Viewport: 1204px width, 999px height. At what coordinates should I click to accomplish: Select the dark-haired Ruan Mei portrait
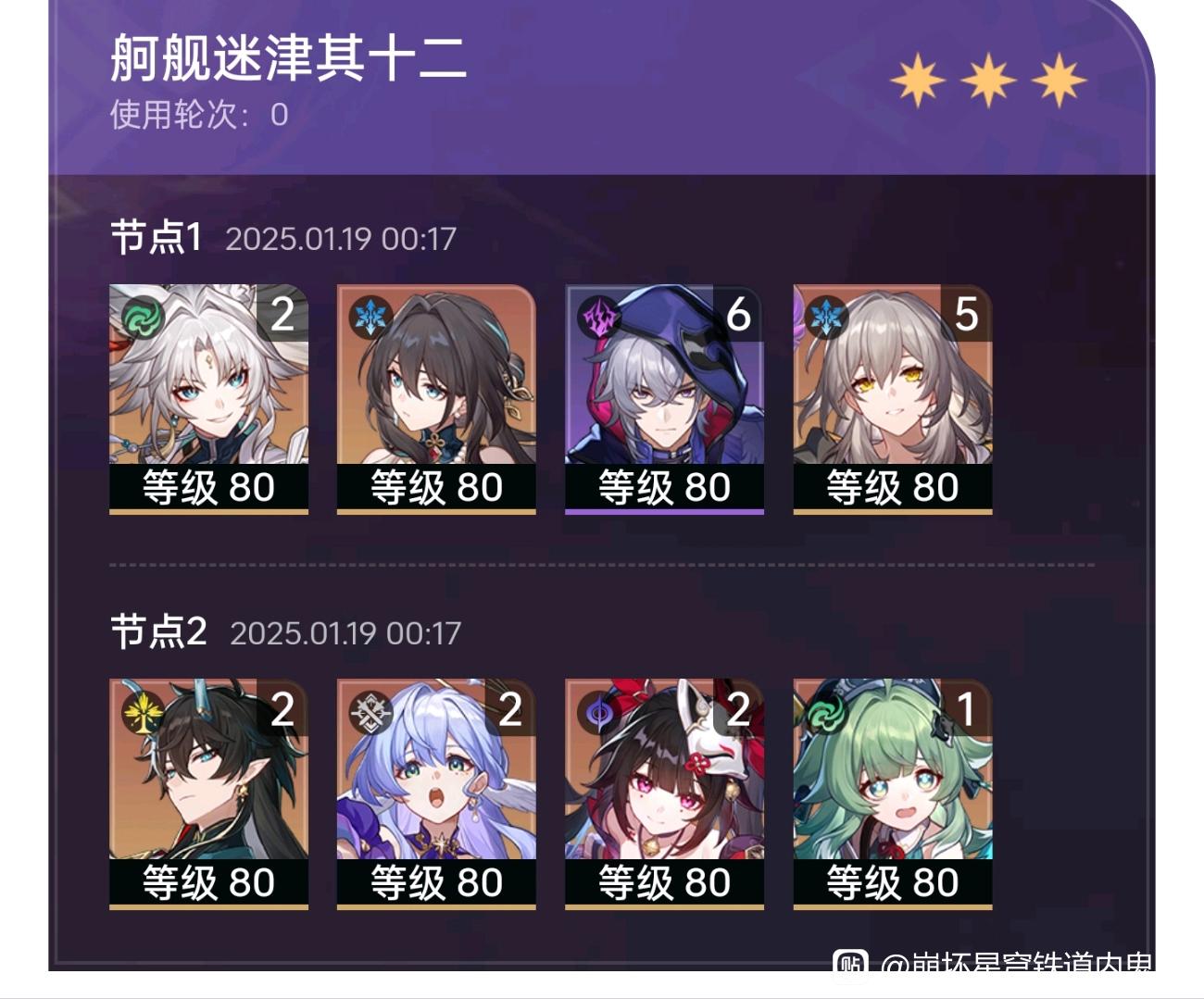[436, 398]
